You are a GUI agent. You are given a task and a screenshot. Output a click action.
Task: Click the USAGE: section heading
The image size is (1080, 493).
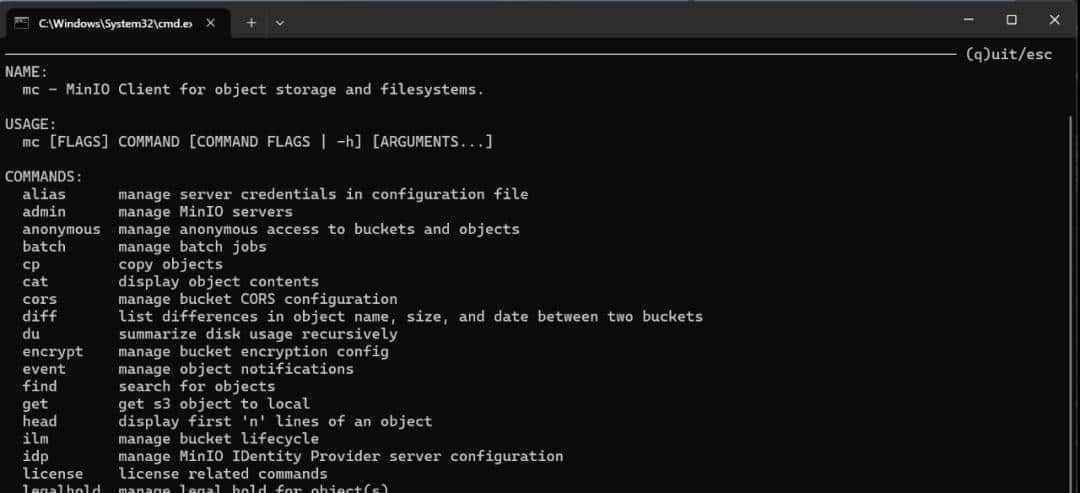tap(31, 124)
